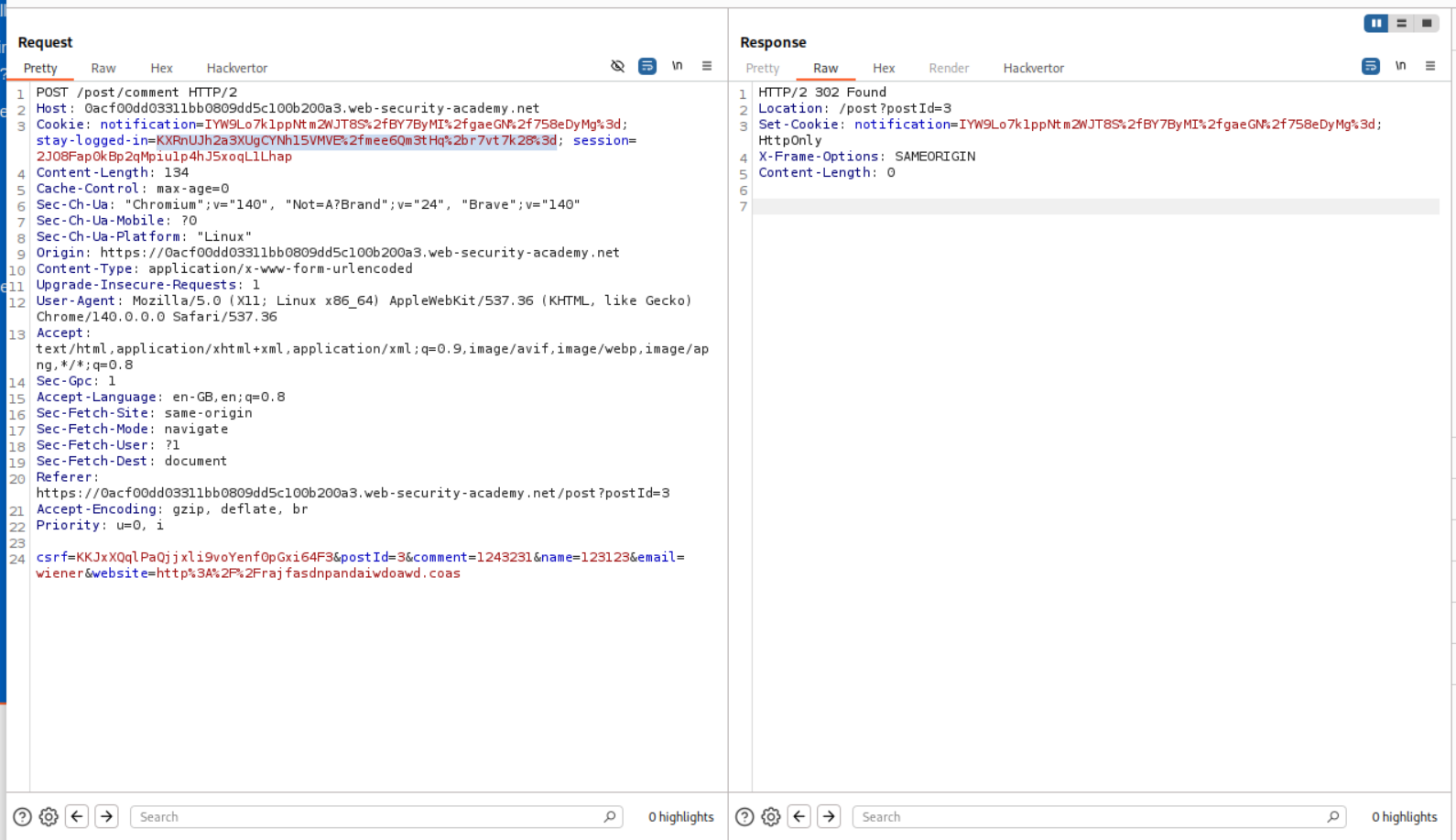The image size is (1456, 840).
Task: Go to previous match in Request search
Action: click(x=77, y=816)
